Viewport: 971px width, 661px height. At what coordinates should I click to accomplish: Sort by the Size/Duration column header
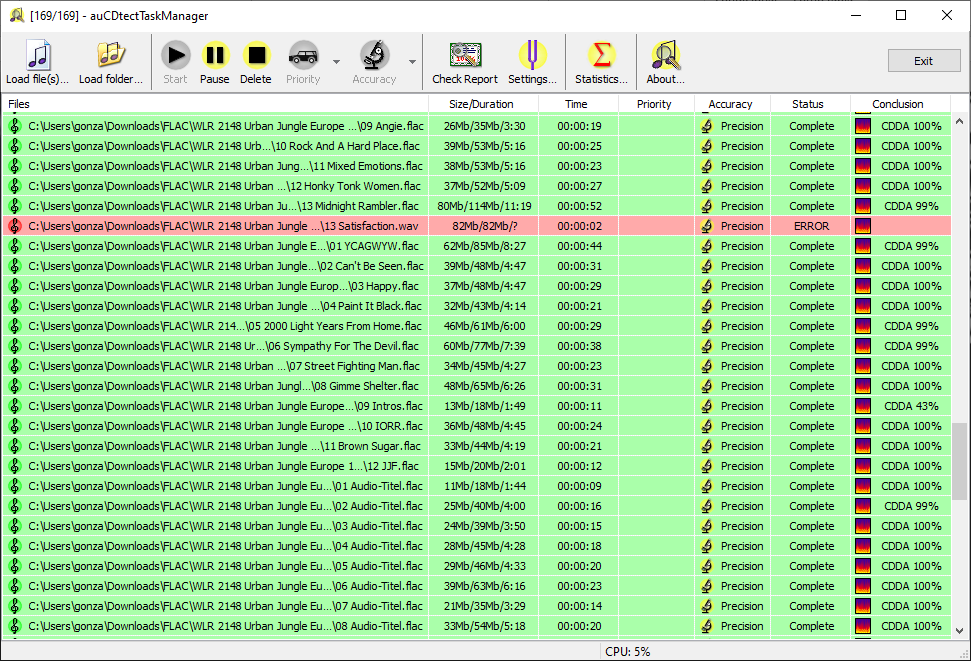(484, 104)
